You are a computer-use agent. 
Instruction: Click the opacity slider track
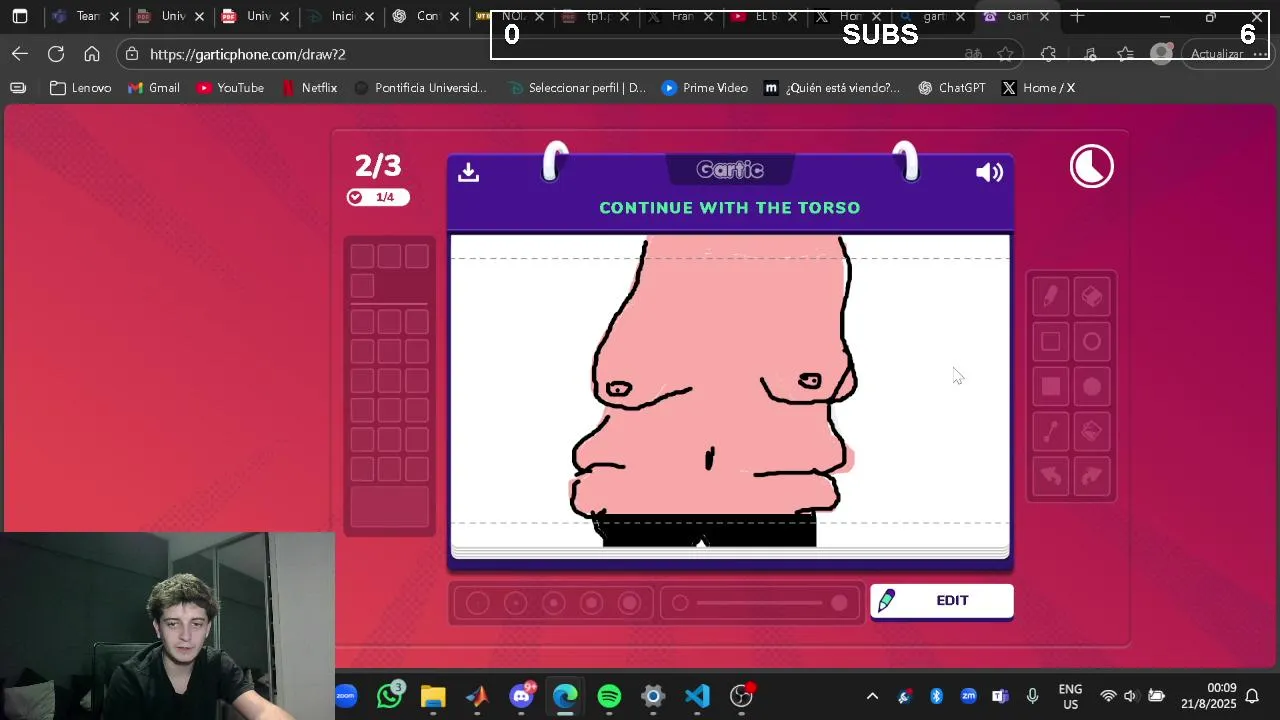point(760,603)
